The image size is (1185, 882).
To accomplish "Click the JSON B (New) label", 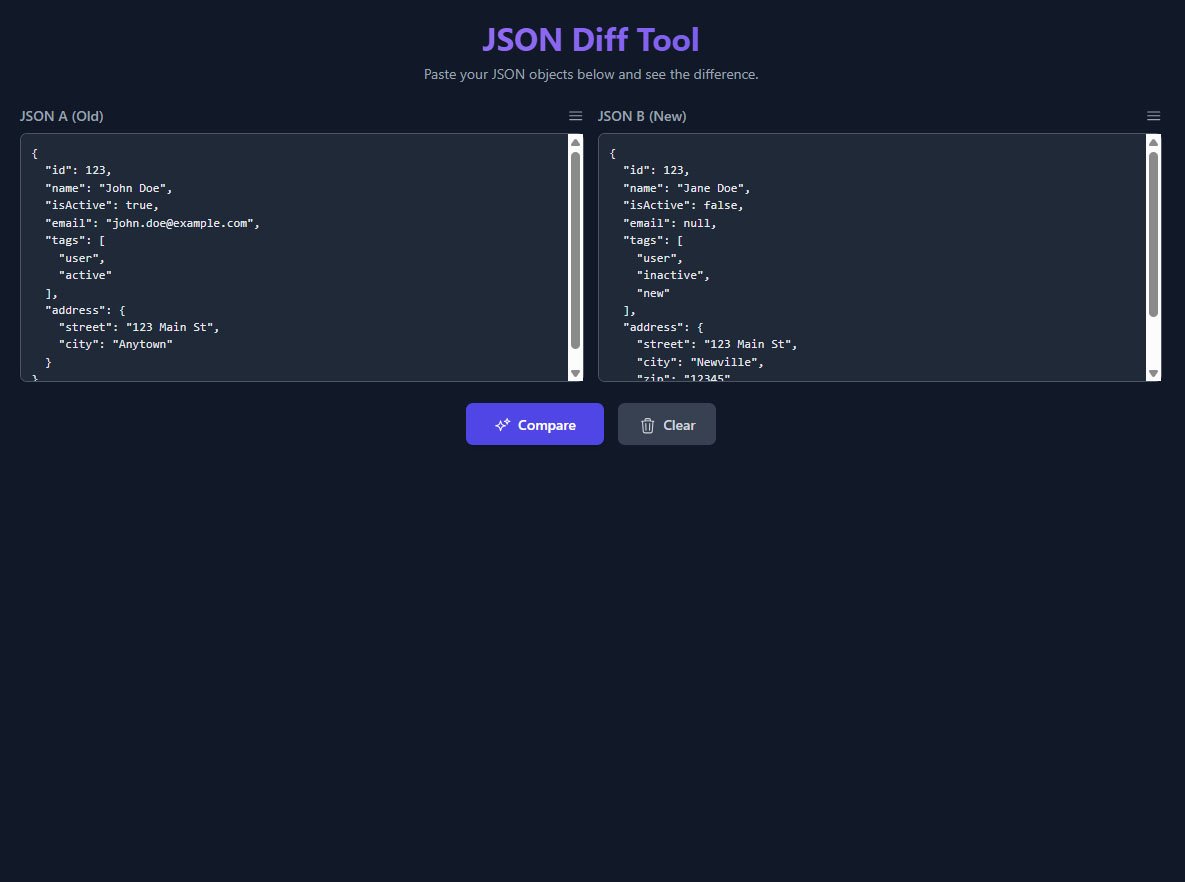I will 642,116.
